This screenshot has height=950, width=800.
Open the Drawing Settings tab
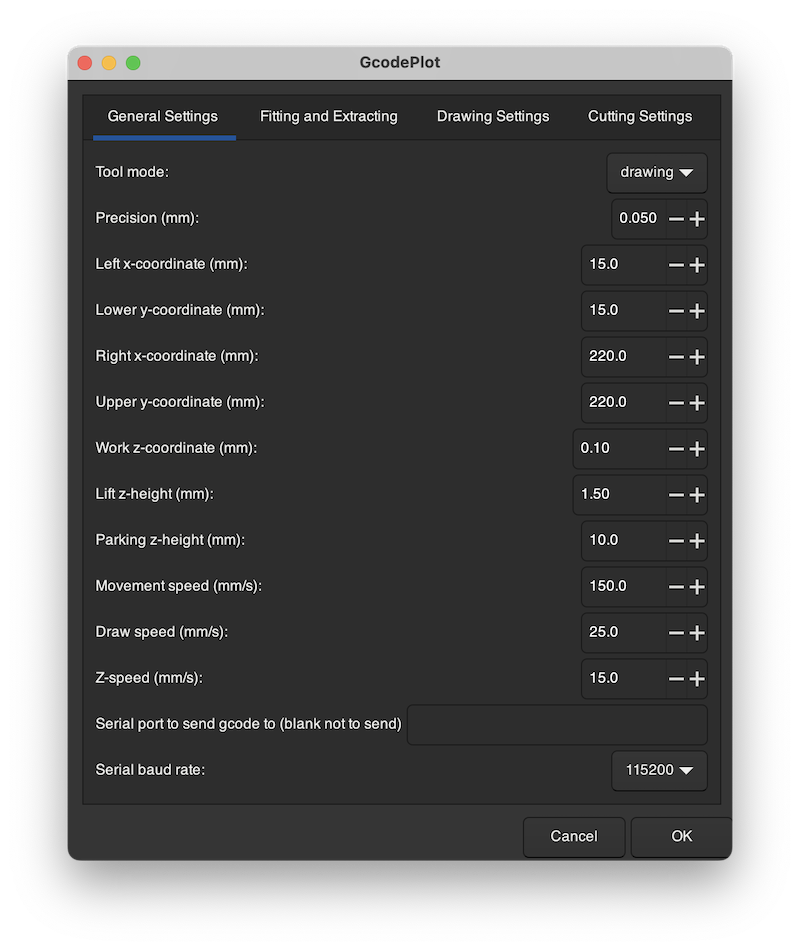click(x=493, y=116)
